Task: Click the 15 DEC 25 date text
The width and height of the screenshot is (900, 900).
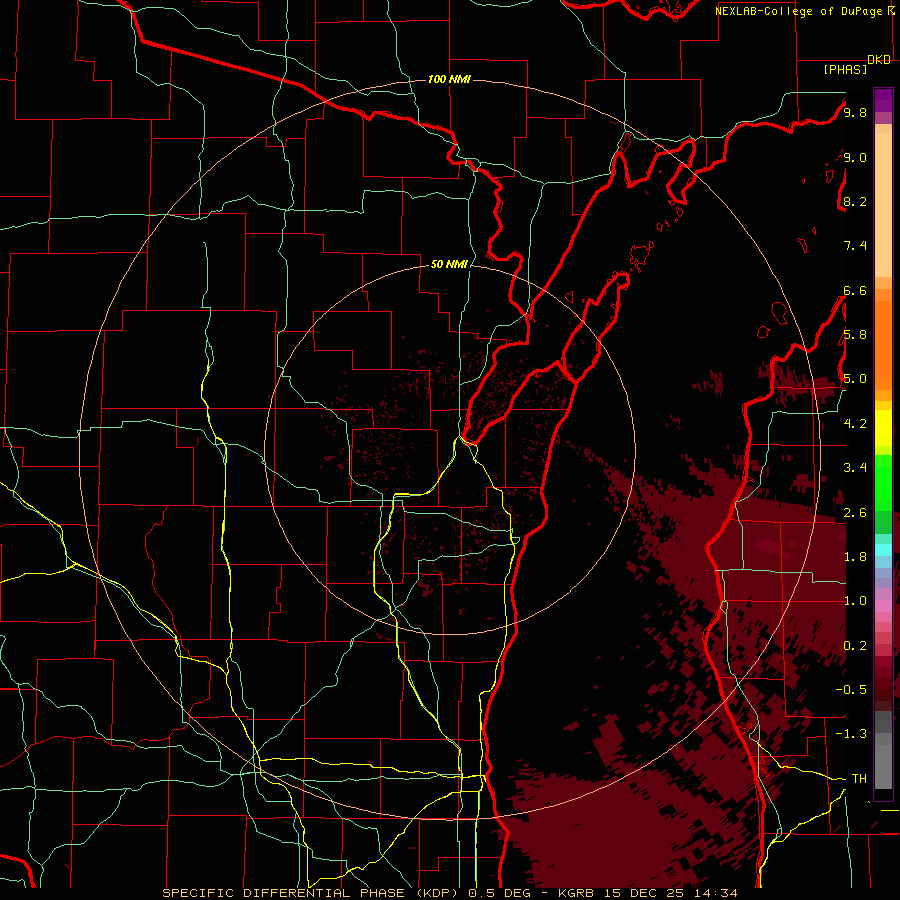Action: point(644,893)
